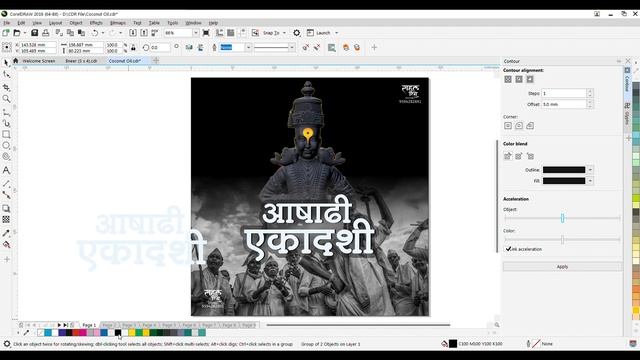This screenshot has height=360, width=640.
Task: Select the mitered corner option
Action: point(508,126)
